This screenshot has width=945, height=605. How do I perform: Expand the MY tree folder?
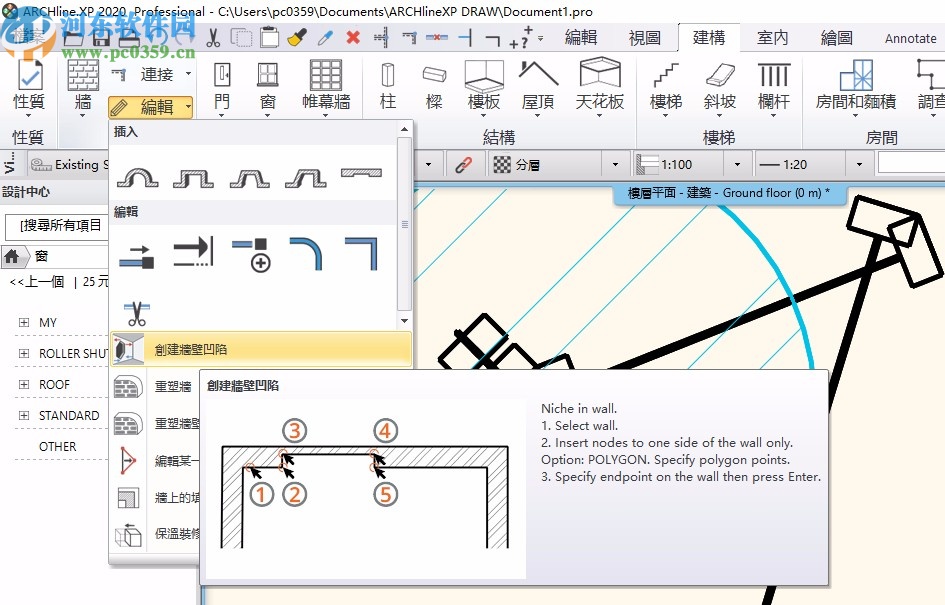pos(24,322)
